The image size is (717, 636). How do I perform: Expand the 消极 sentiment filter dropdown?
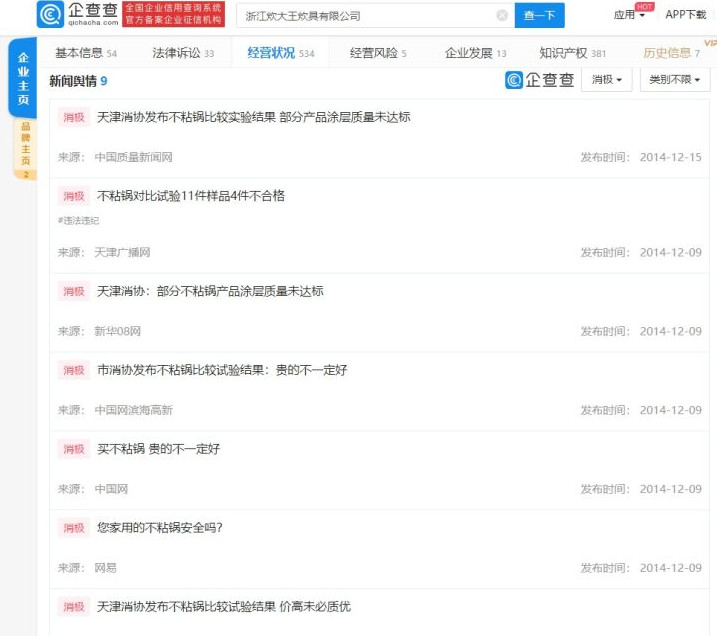click(x=606, y=80)
